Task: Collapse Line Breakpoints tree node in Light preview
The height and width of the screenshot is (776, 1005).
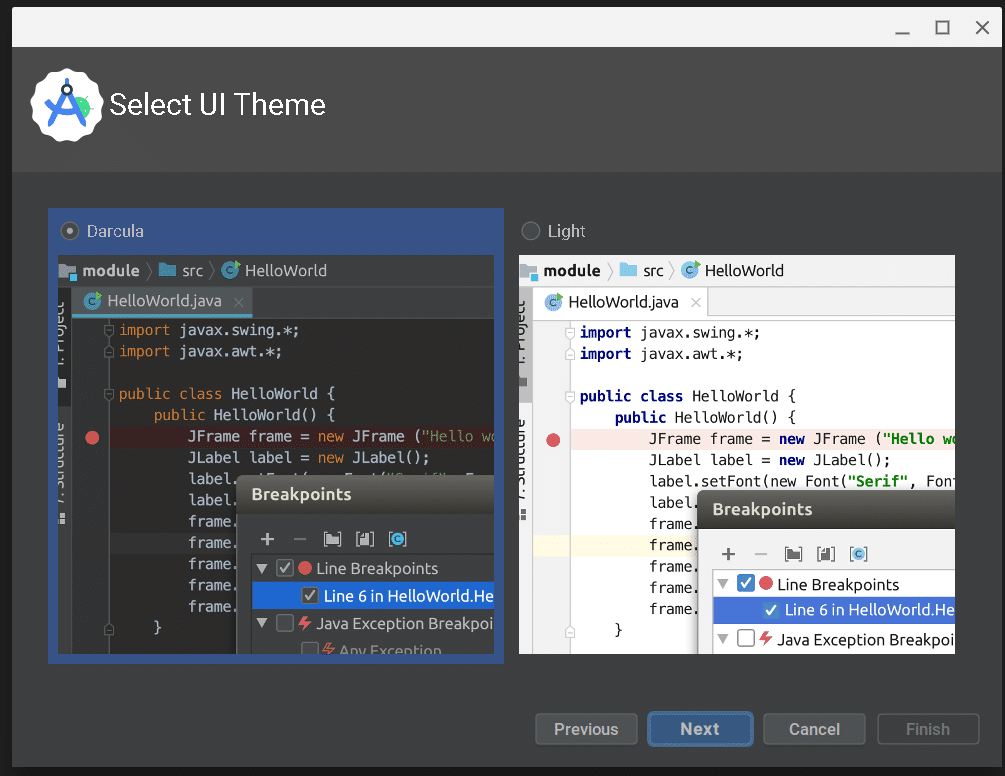Action: 723,584
